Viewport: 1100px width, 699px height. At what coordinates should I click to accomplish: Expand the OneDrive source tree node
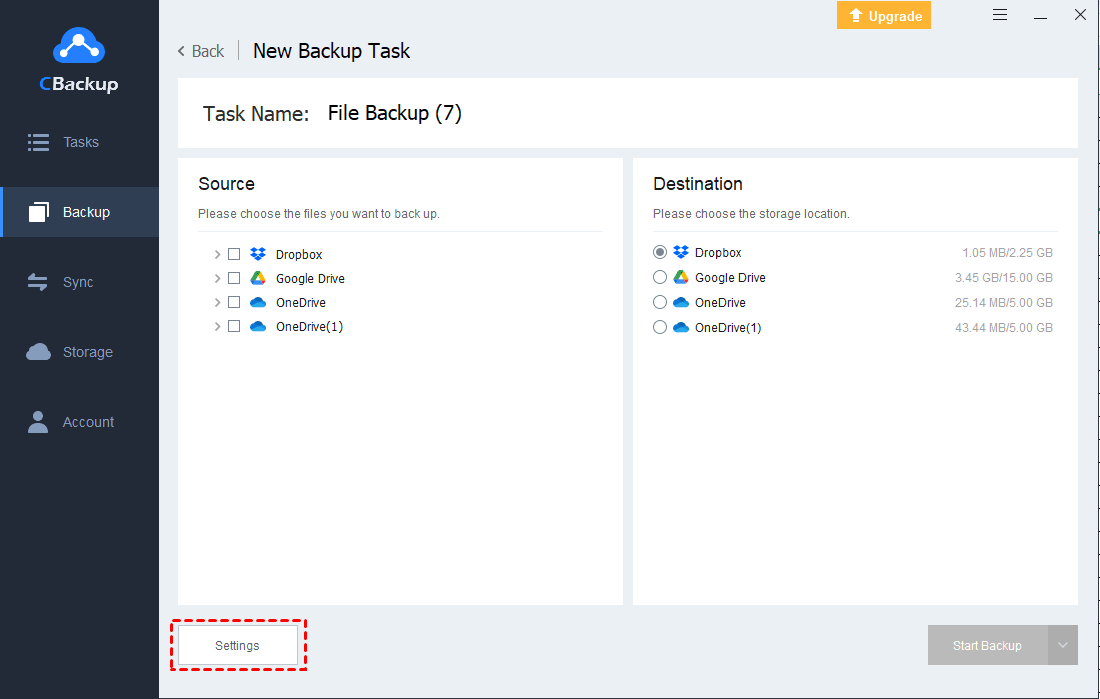217,302
